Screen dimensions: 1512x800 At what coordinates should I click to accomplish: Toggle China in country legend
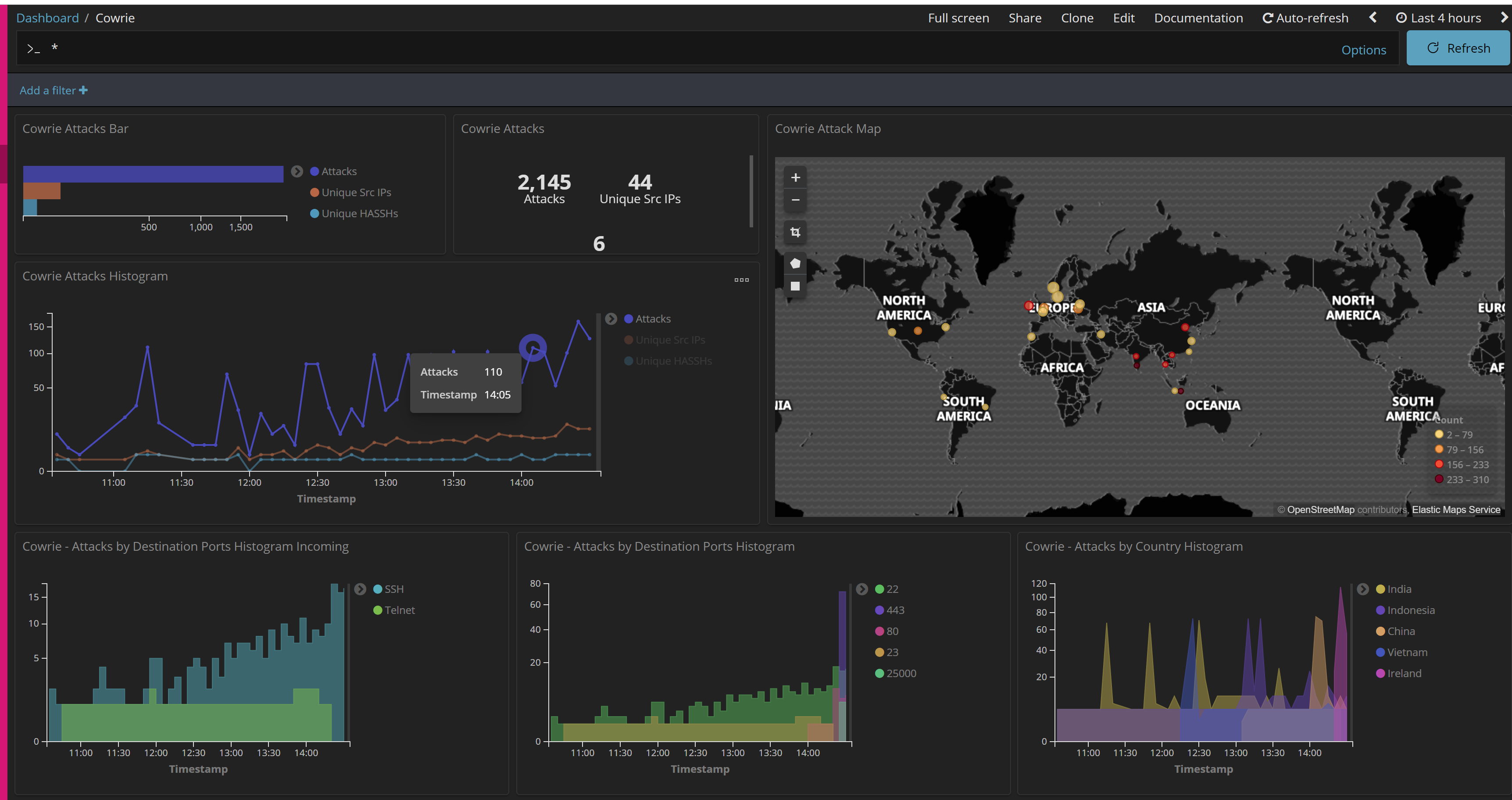(1395, 631)
